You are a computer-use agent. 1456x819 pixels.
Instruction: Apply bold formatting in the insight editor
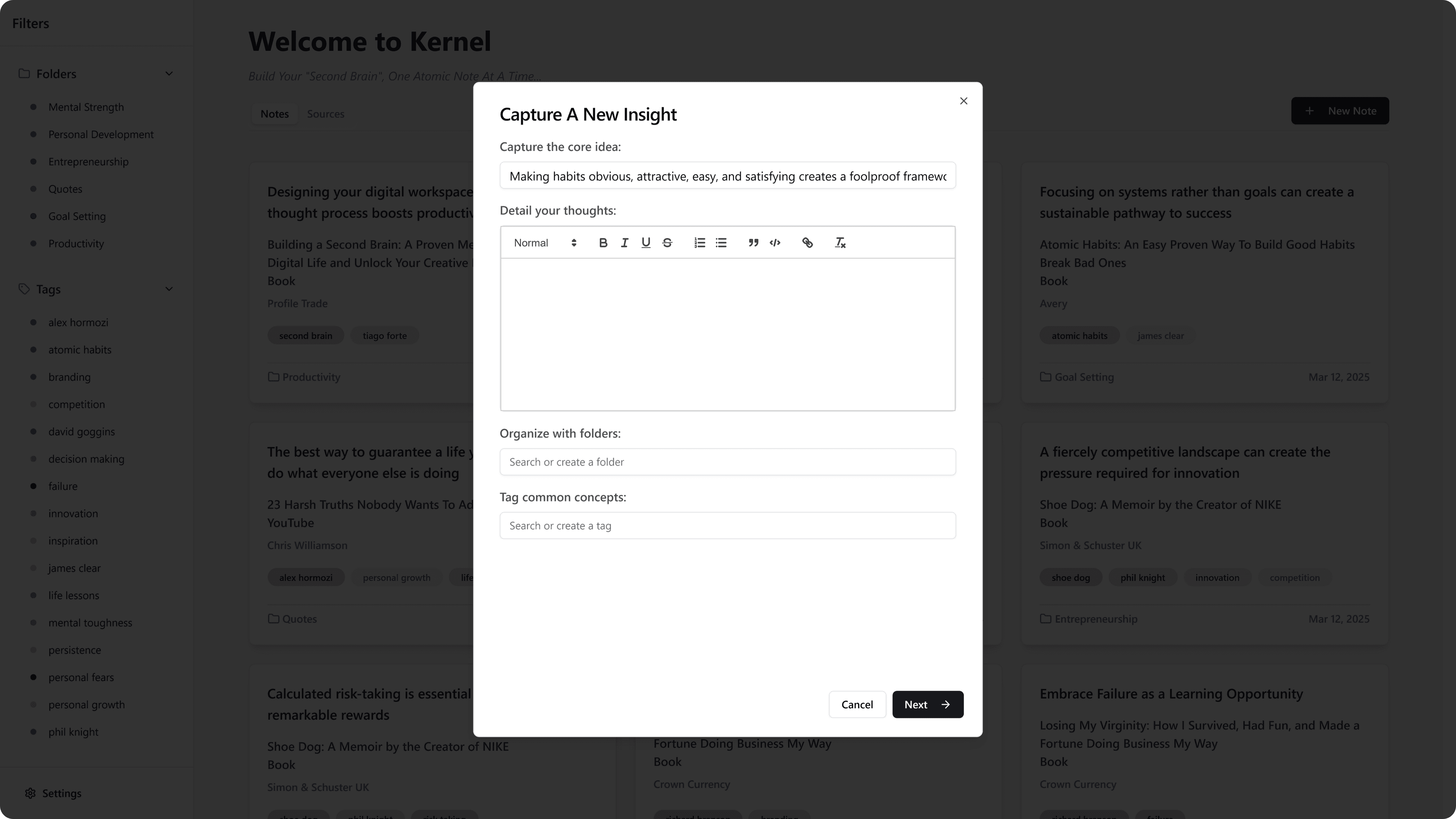pos(603,243)
